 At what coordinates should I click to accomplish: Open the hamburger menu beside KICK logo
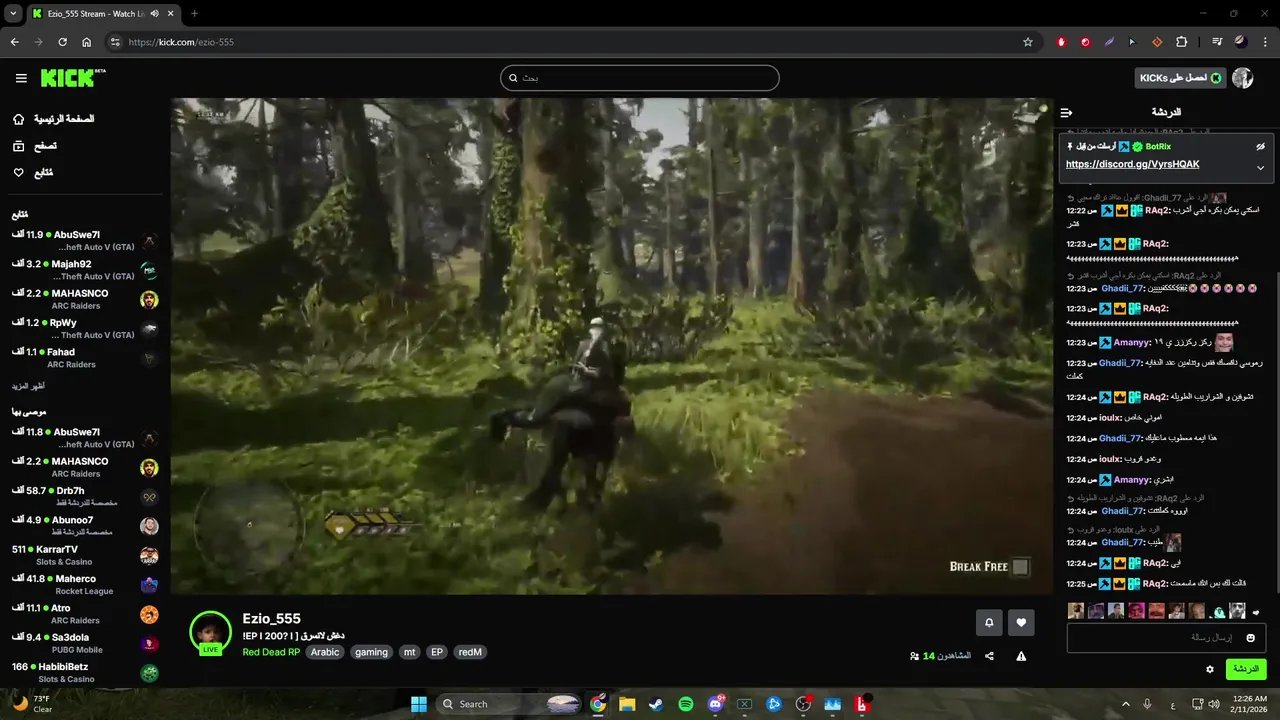click(x=21, y=78)
